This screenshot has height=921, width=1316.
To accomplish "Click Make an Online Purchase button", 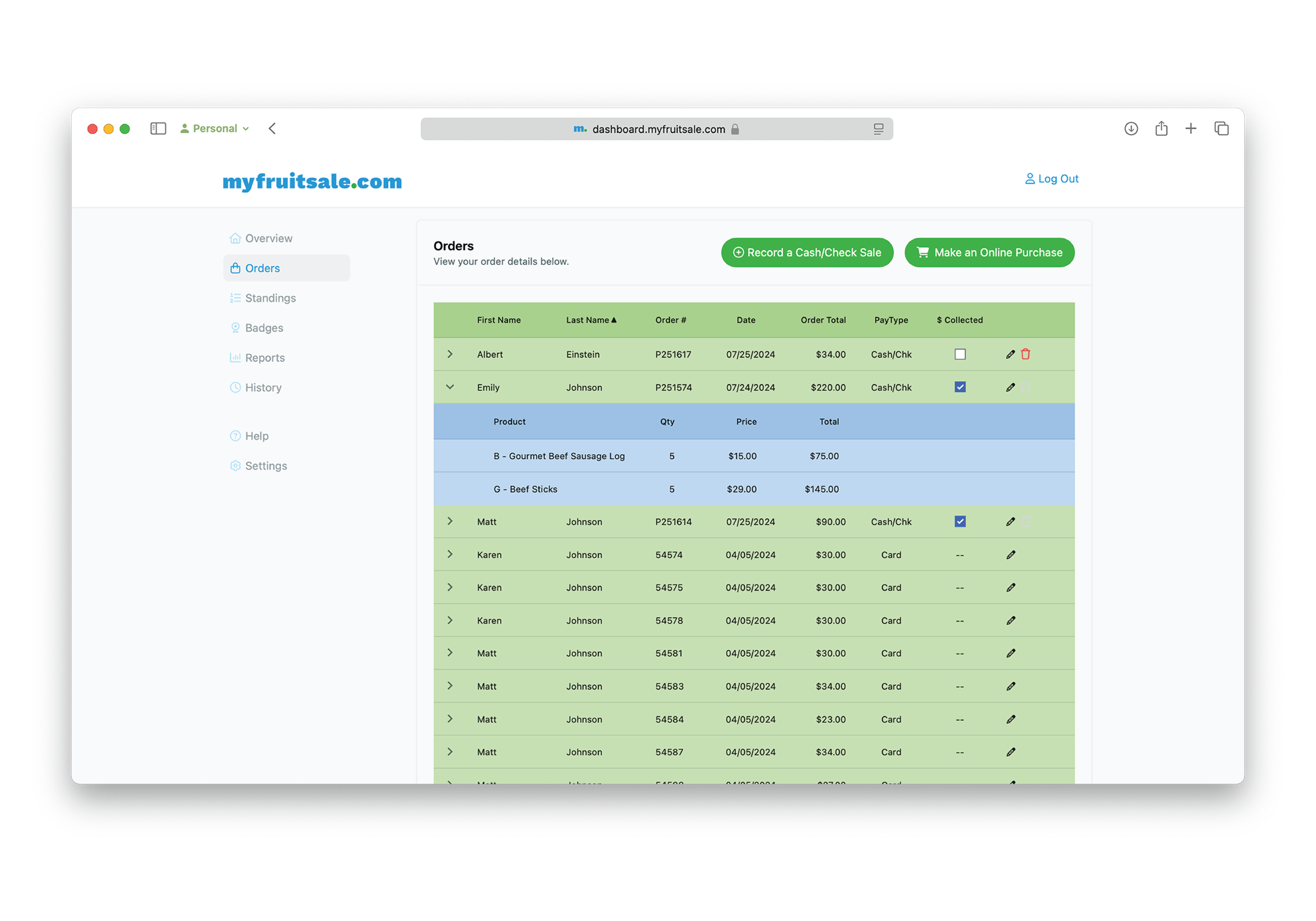I will coord(989,252).
